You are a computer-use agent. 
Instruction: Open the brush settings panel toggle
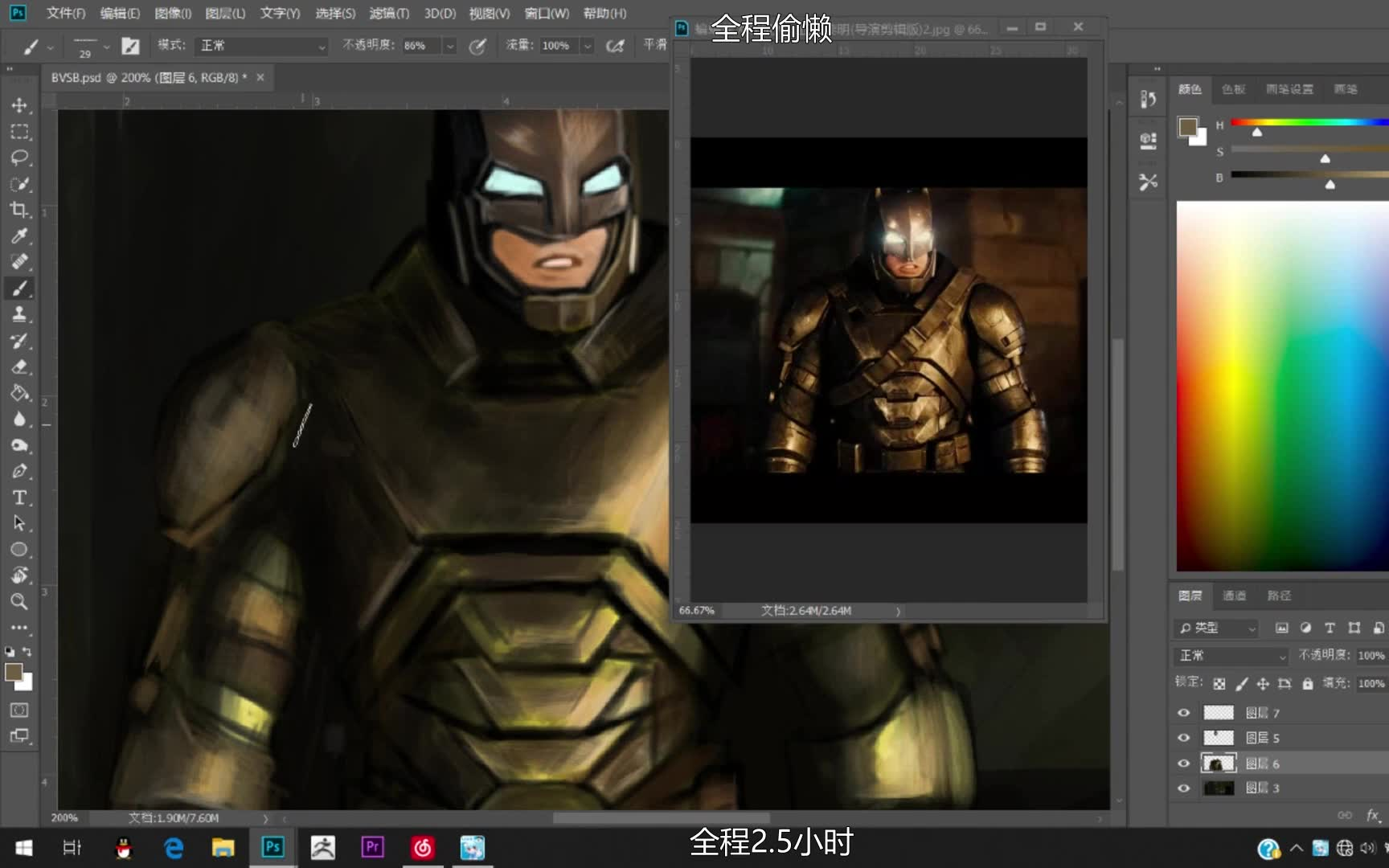(130, 46)
